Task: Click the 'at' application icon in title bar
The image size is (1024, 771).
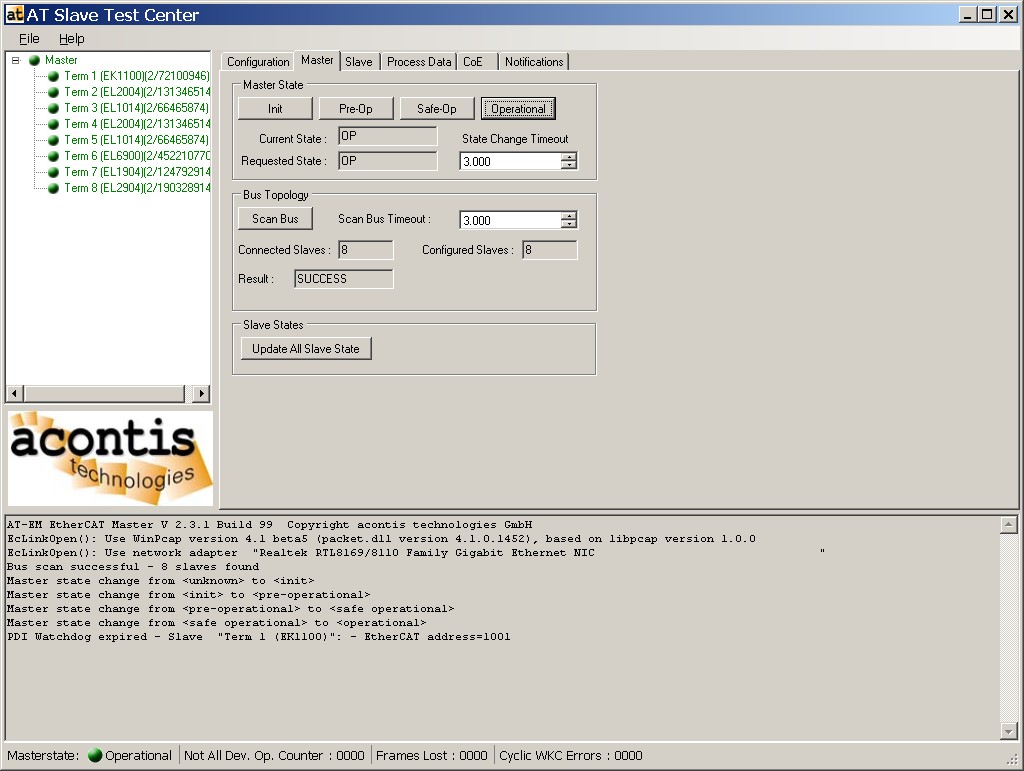Action: pos(14,14)
